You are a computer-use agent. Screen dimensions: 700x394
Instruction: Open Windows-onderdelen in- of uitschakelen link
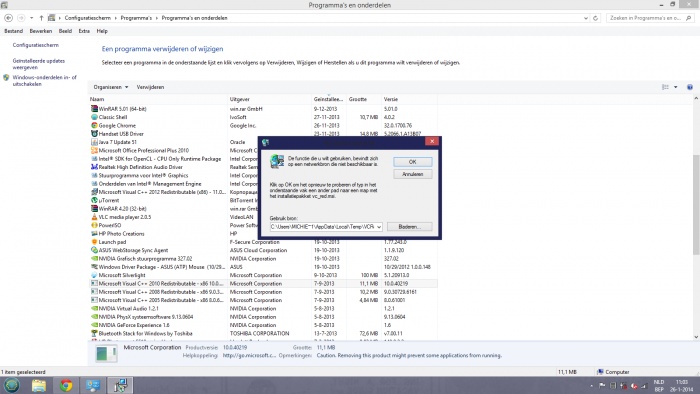pyautogui.click(x=44, y=80)
